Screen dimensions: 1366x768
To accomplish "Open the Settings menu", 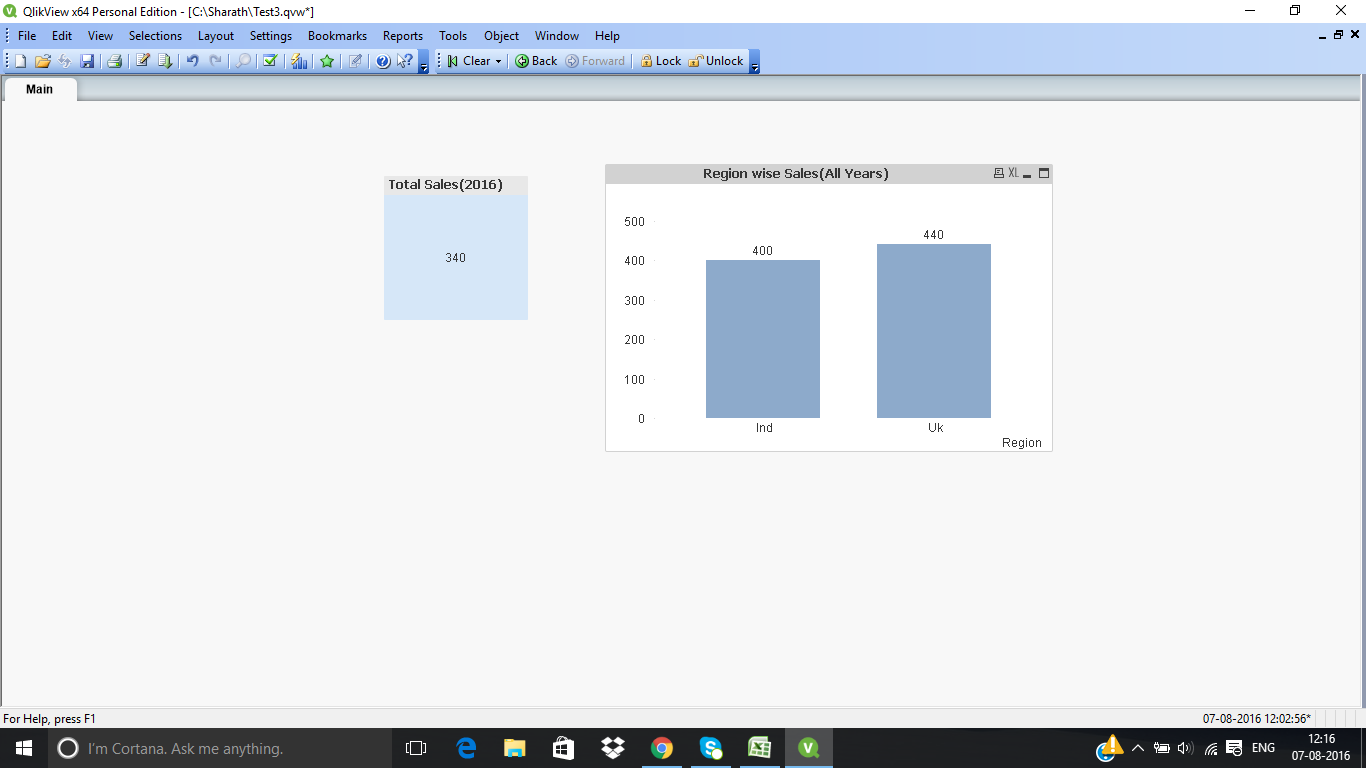I will [x=271, y=36].
